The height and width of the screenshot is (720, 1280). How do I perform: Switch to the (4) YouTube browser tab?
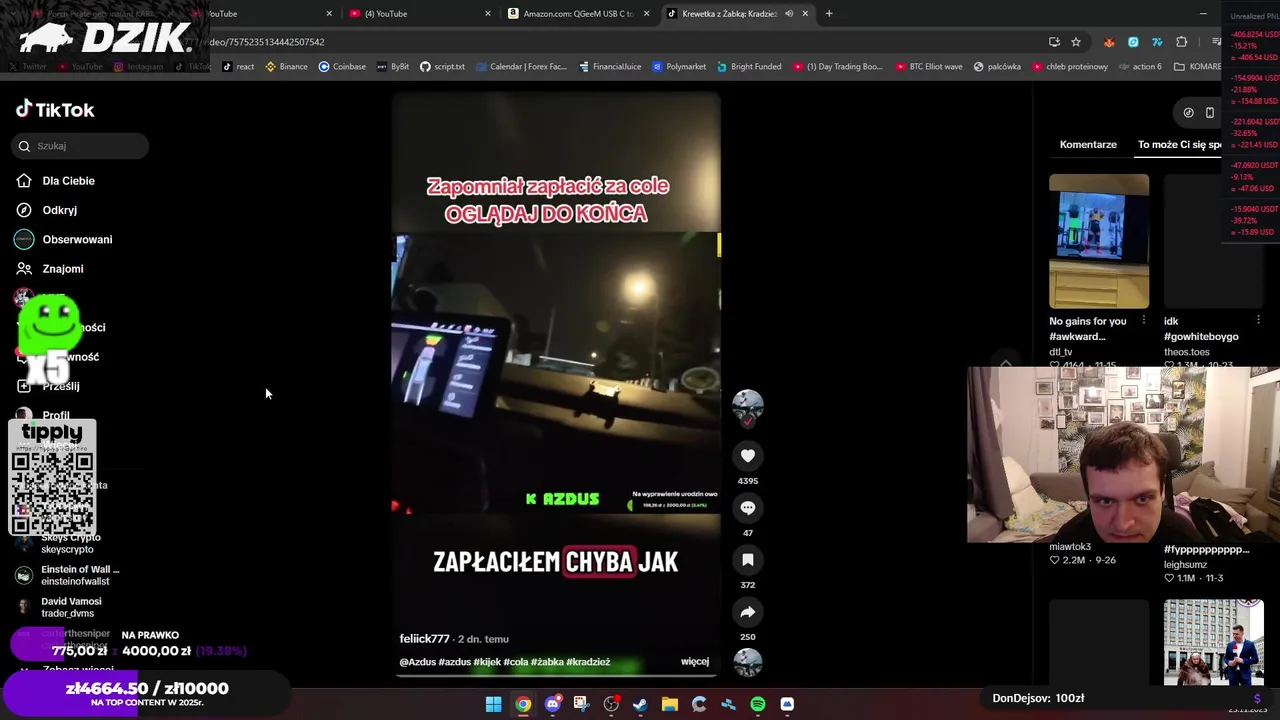point(419,13)
